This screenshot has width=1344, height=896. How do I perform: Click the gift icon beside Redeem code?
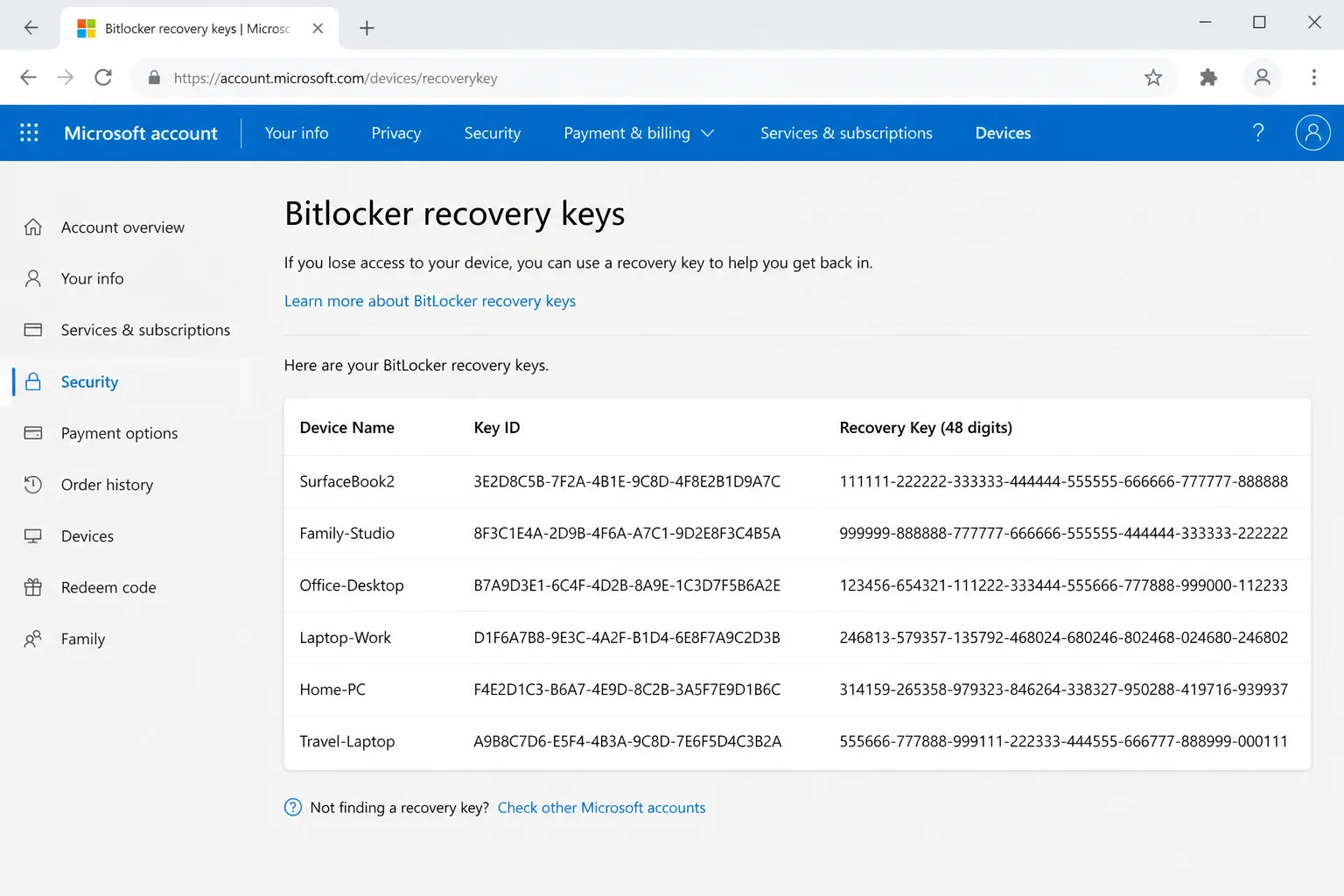tap(33, 587)
